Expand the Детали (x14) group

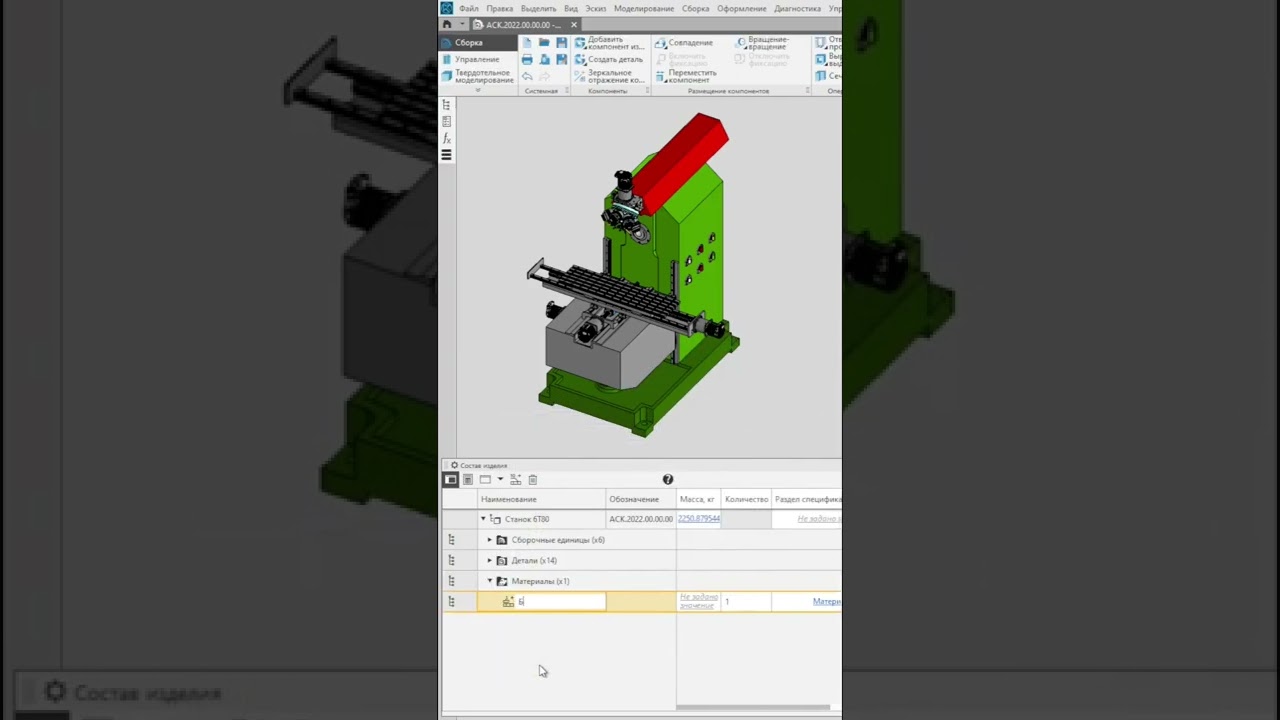point(490,561)
